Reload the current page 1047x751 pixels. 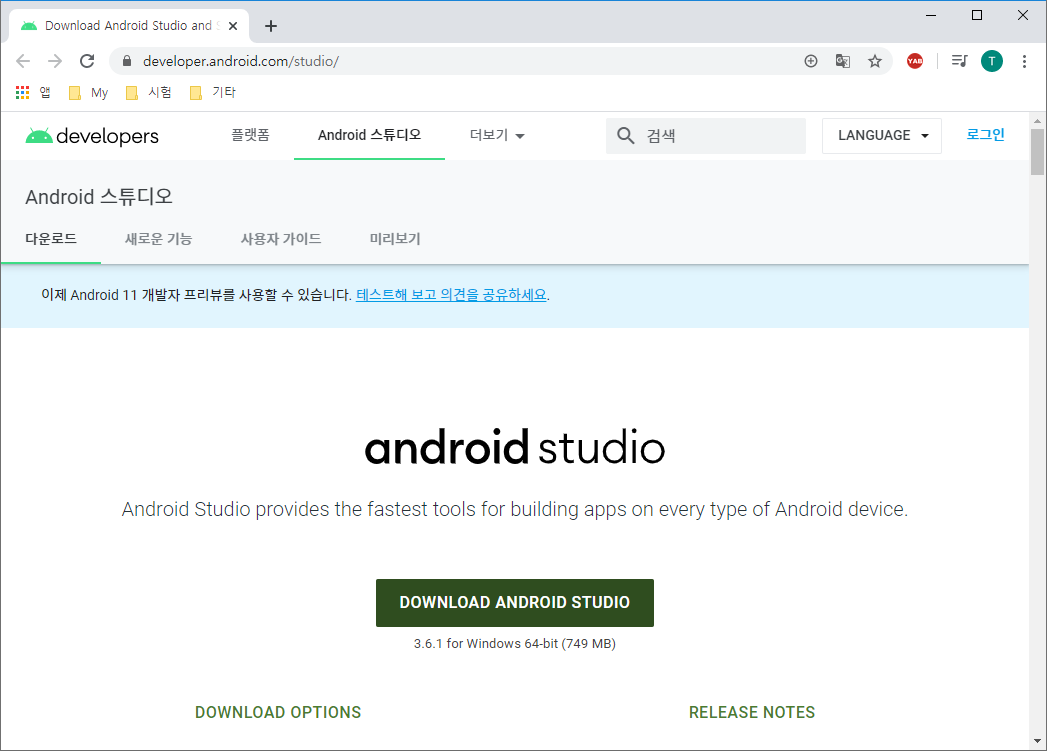coord(87,61)
